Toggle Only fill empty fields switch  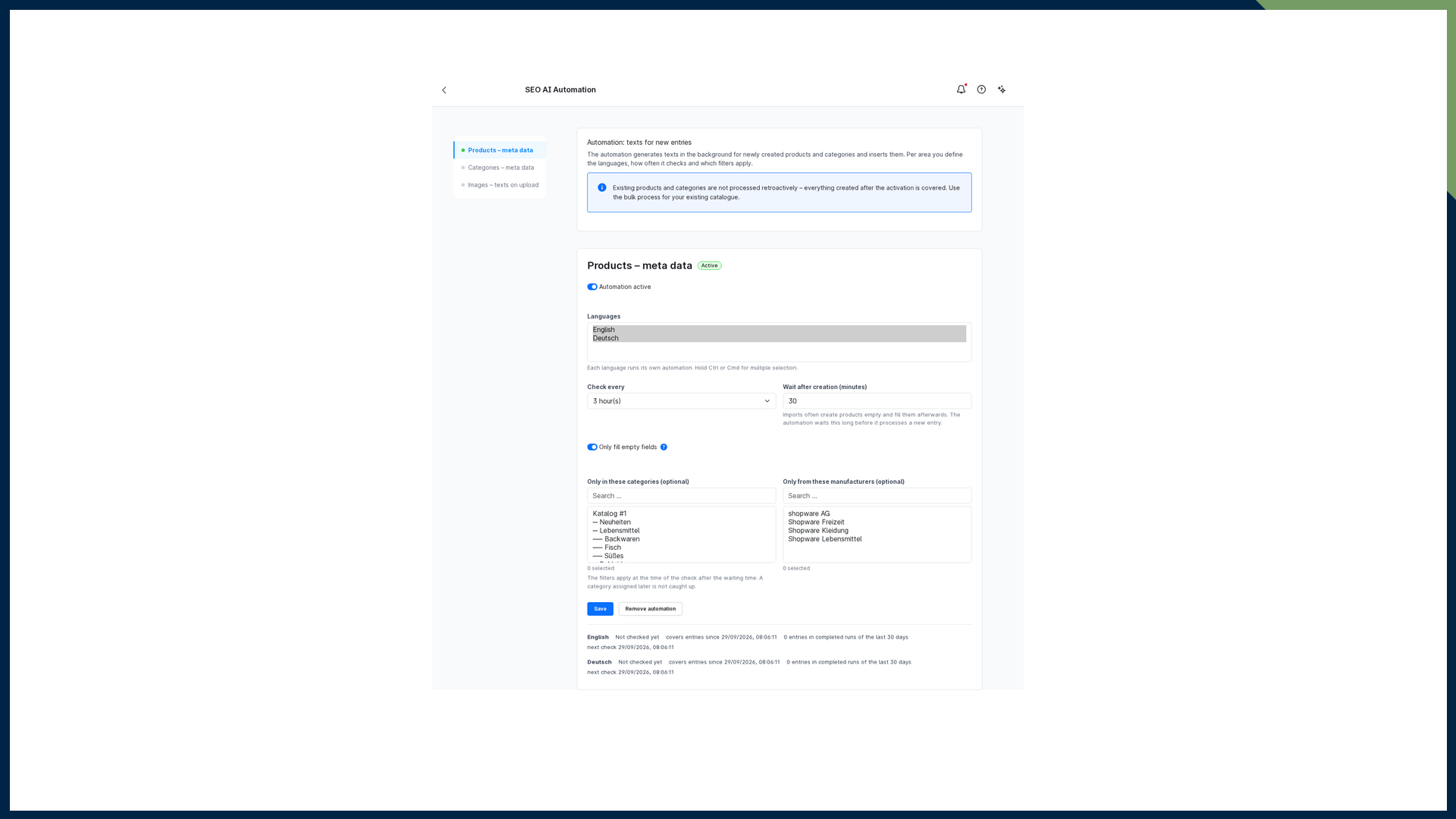pyautogui.click(x=592, y=447)
